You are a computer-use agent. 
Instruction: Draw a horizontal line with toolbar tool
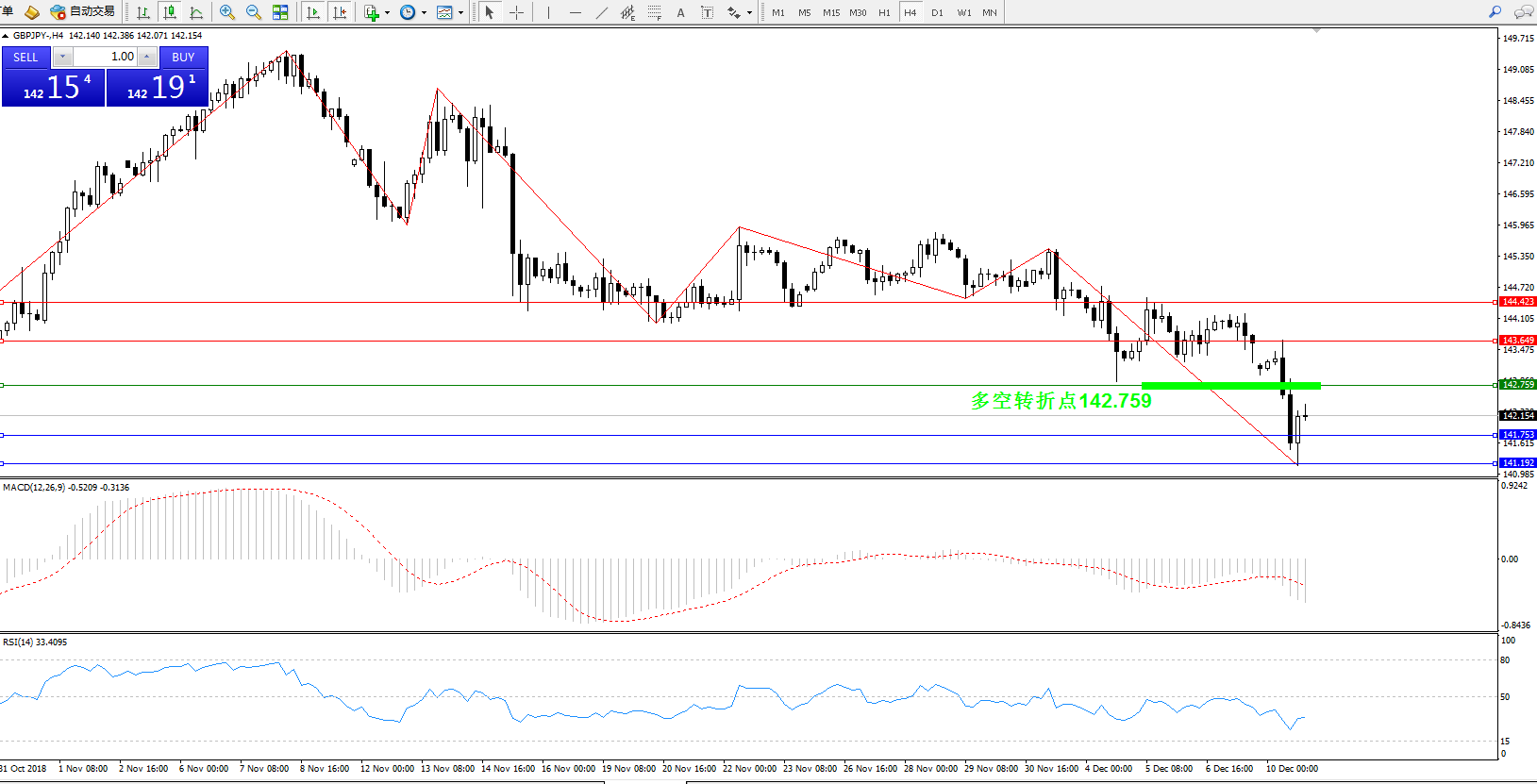click(x=576, y=12)
